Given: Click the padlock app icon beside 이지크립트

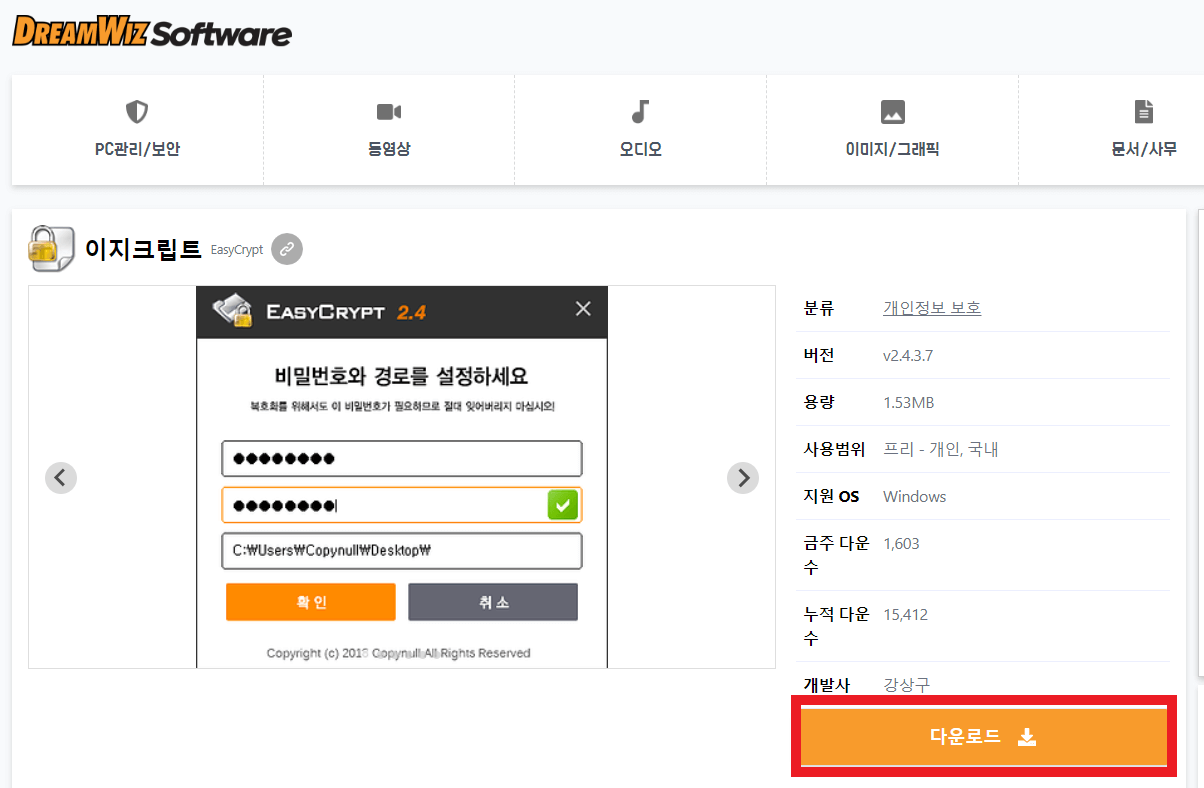Looking at the screenshot, I should (x=52, y=247).
